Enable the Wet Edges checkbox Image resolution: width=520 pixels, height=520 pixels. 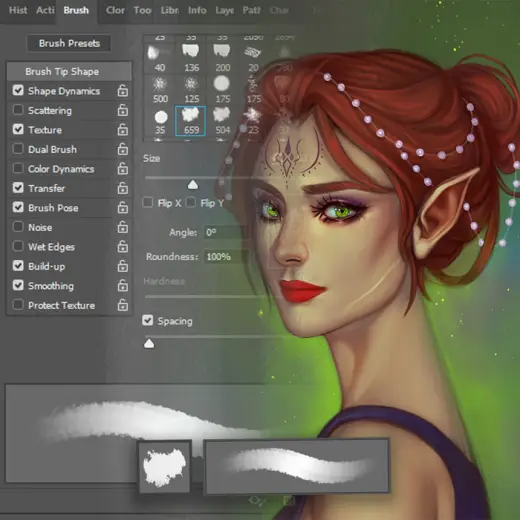pyautogui.click(x=18, y=246)
